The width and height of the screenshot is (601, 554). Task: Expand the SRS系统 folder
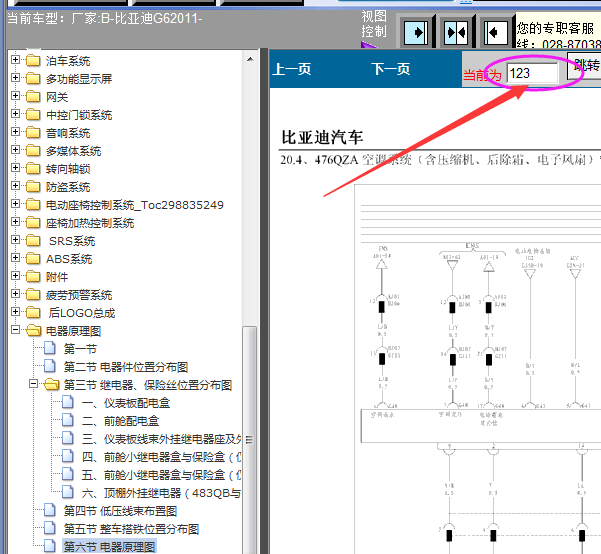15,240
